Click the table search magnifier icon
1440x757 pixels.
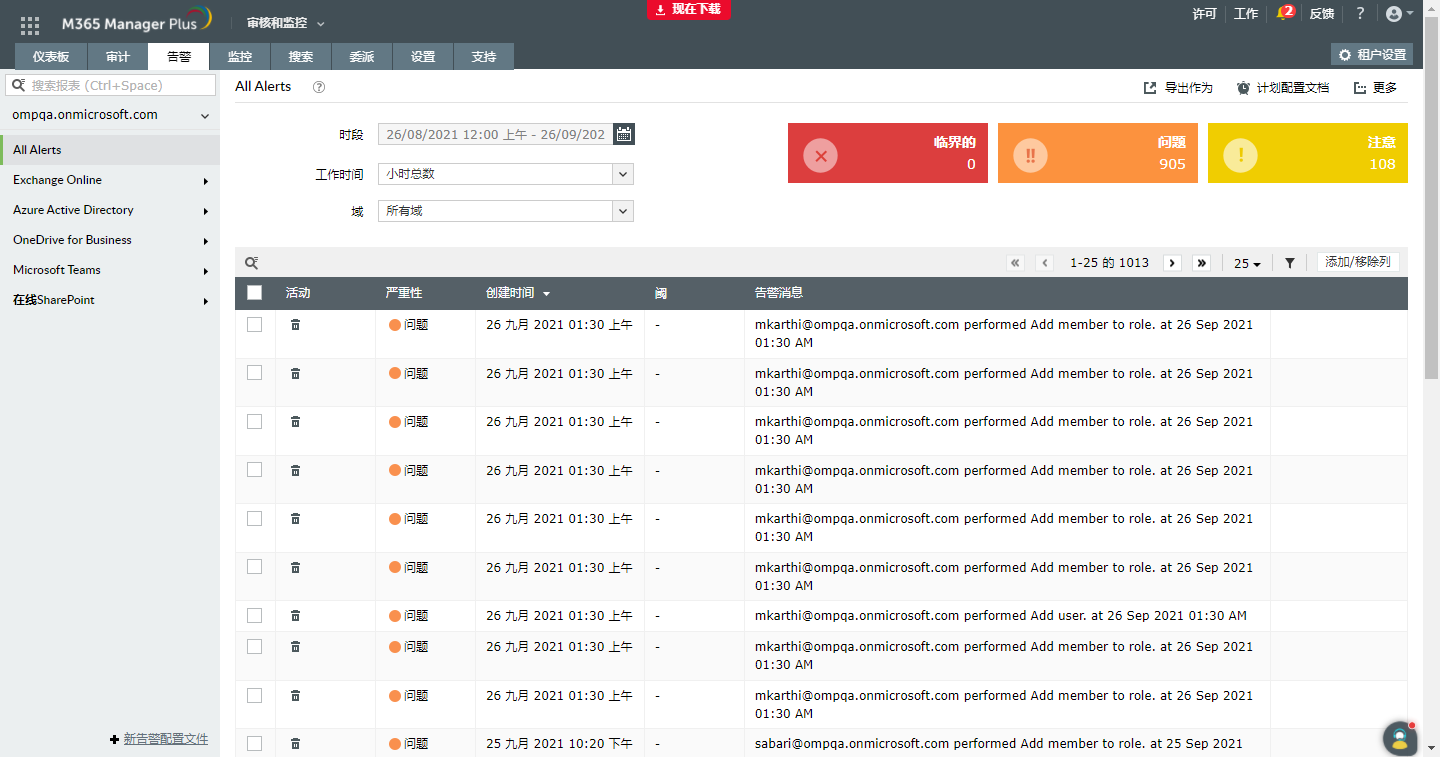click(252, 263)
